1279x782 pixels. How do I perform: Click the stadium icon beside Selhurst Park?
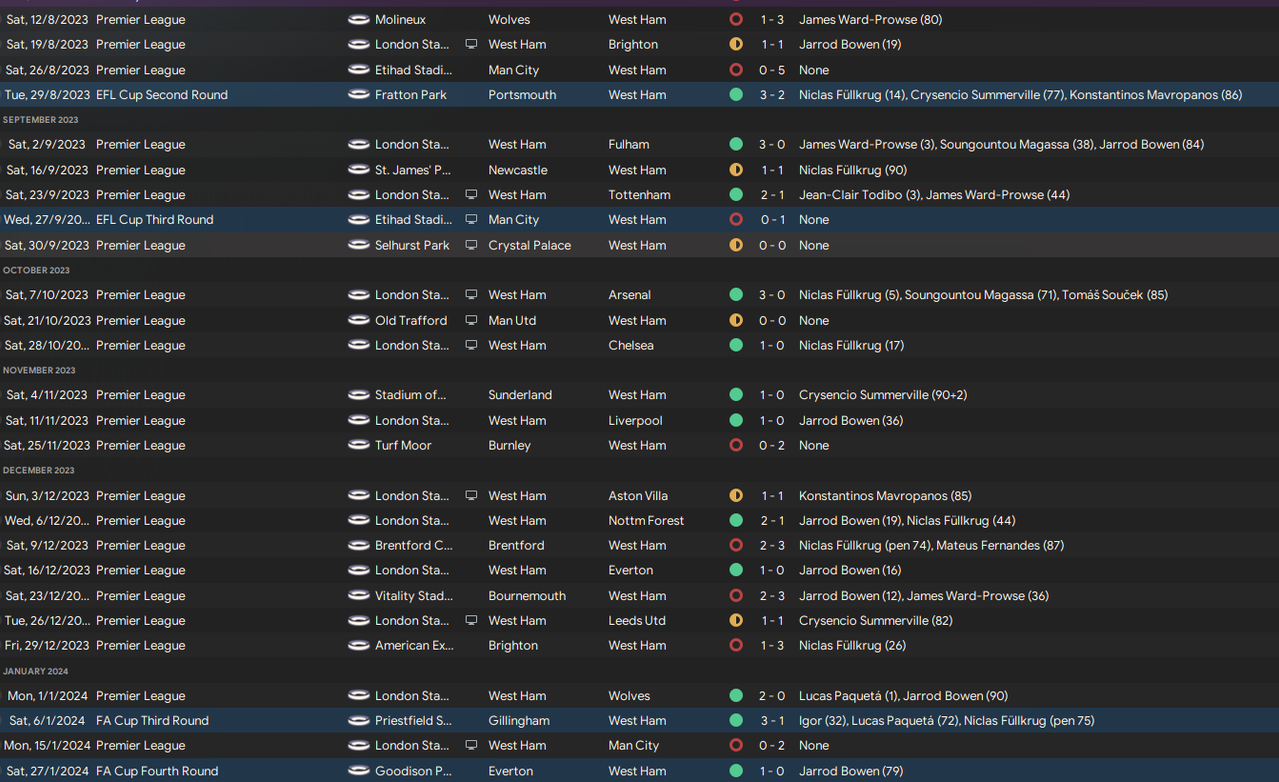[x=358, y=245]
